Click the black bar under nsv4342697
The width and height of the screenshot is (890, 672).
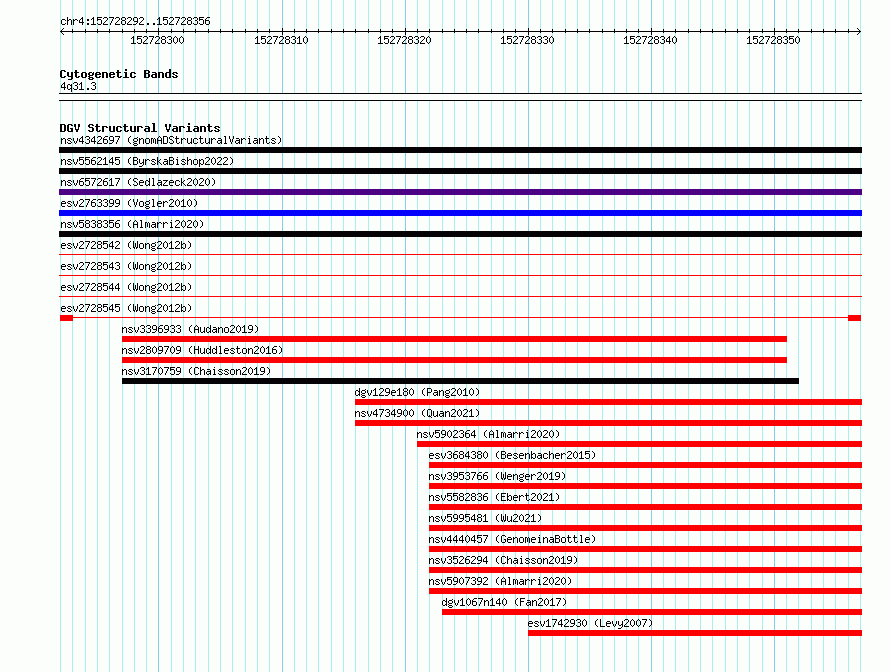tap(460, 150)
